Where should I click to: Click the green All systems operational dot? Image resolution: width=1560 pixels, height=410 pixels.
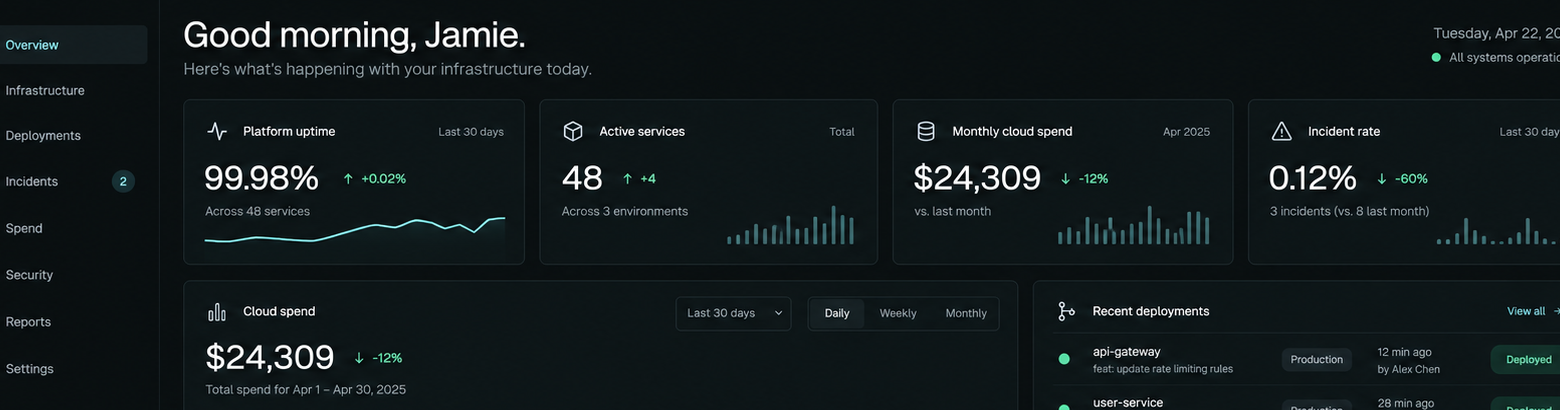click(1436, 58)
